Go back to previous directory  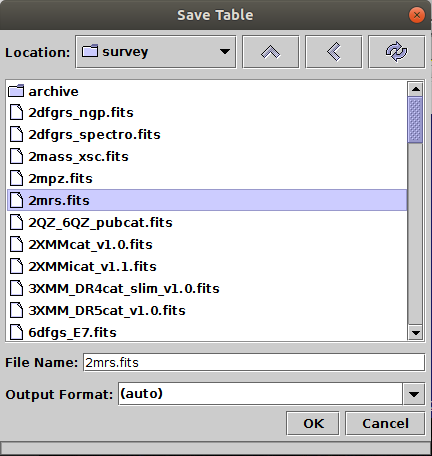pos(333,52)
